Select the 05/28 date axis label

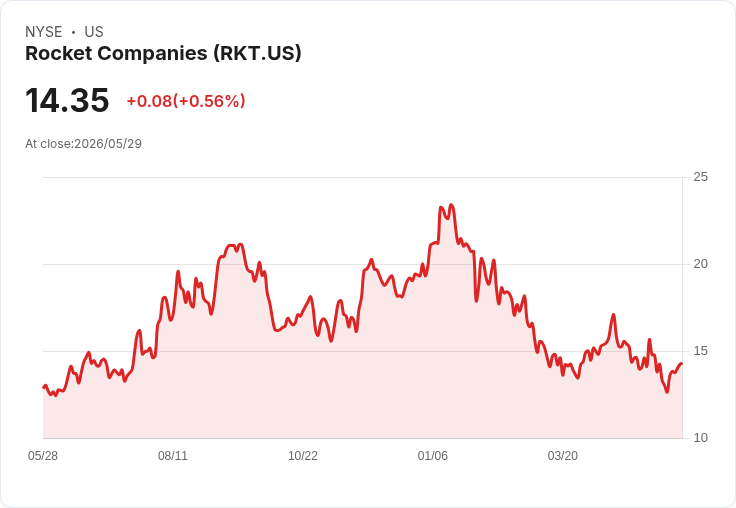(x=43, y=456)
